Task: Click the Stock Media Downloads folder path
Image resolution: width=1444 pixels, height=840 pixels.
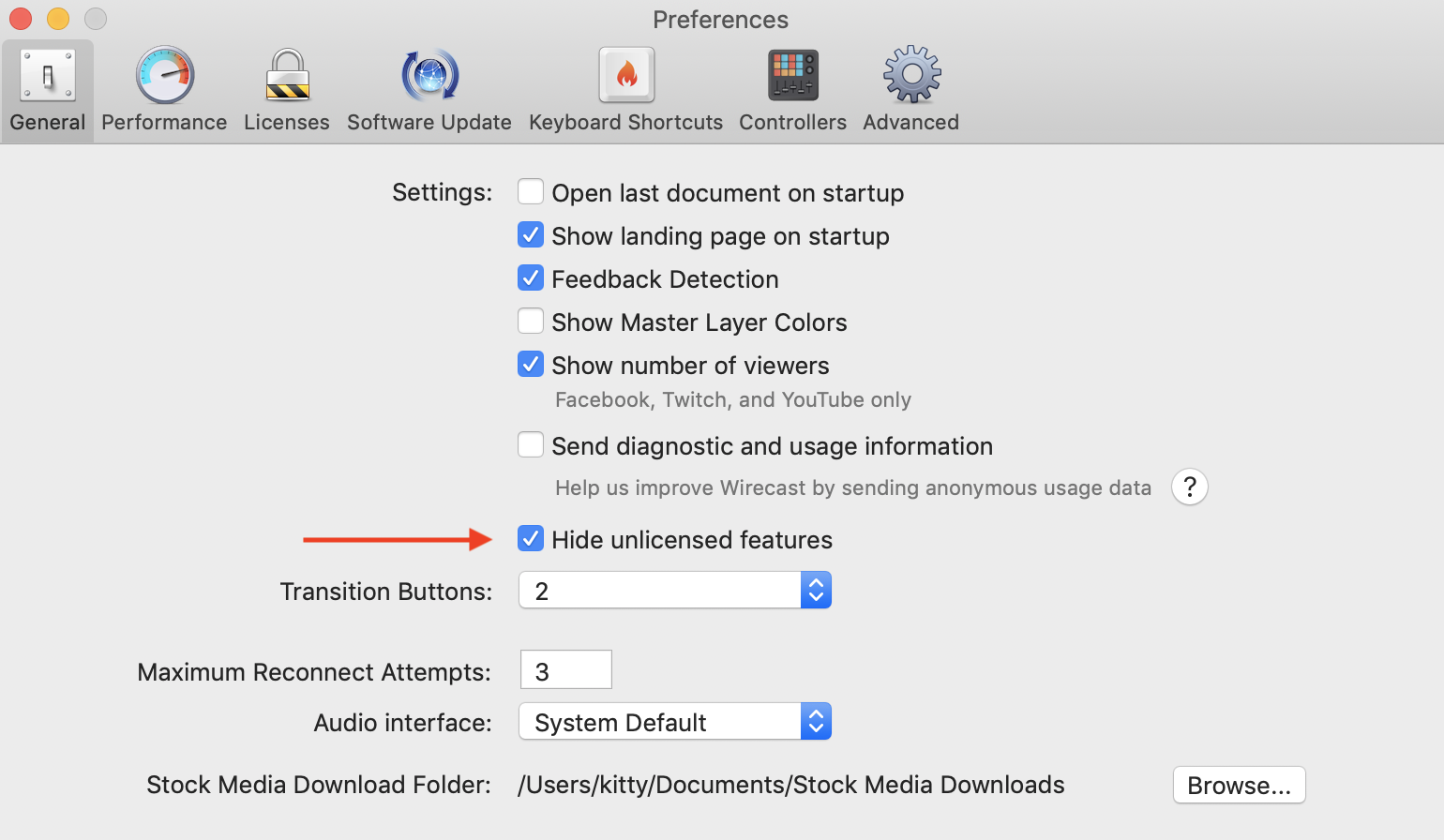Action: pos(791,785)
